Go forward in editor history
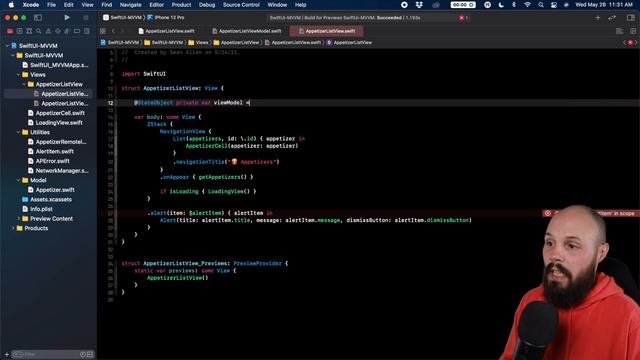Screen dimensions: 640x360 coord(122,31)
